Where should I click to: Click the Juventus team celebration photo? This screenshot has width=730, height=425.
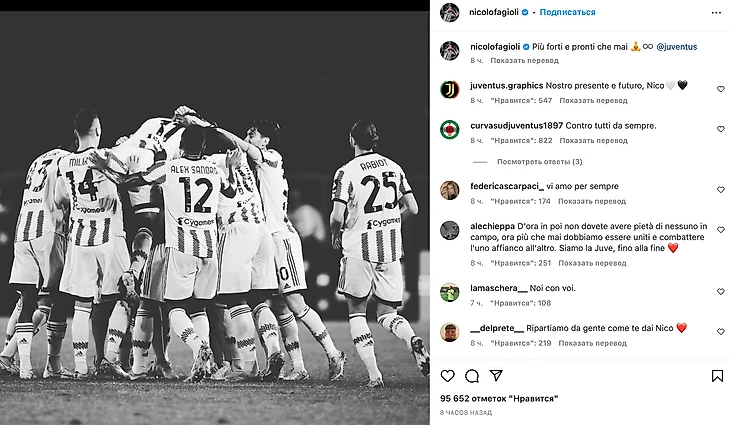pyautogui.click(x=215, y=218)
